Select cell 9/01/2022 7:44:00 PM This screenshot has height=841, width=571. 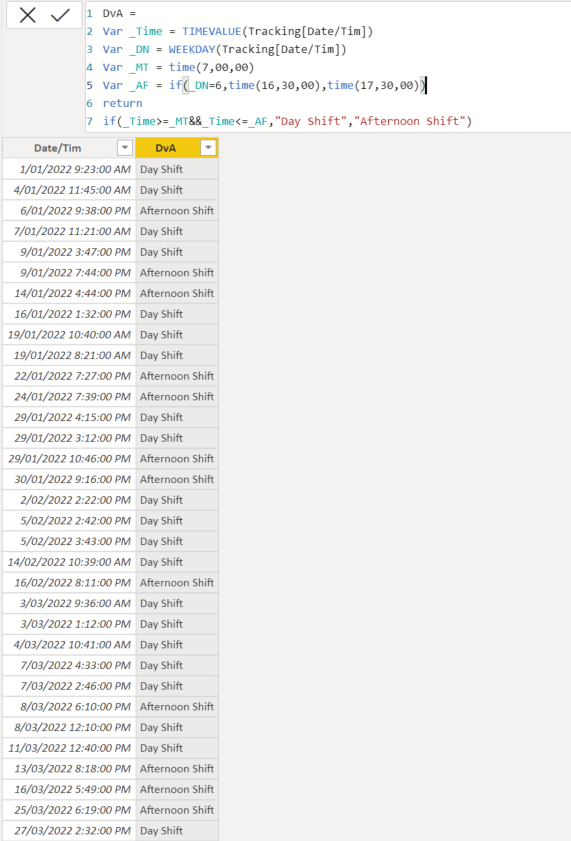[x=69, y=272]
